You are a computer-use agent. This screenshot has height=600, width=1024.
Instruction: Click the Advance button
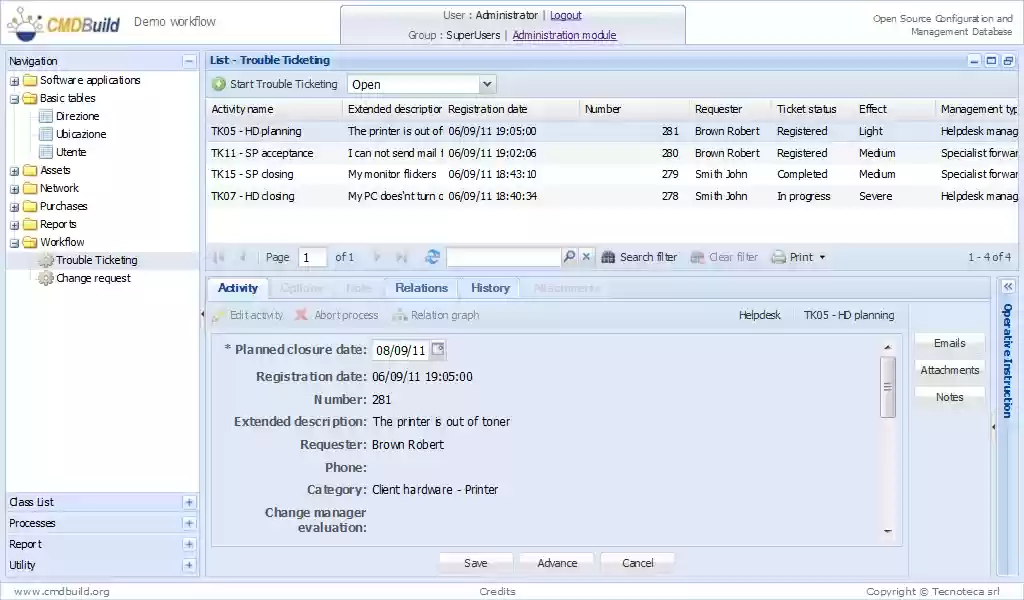coord(556,562)
